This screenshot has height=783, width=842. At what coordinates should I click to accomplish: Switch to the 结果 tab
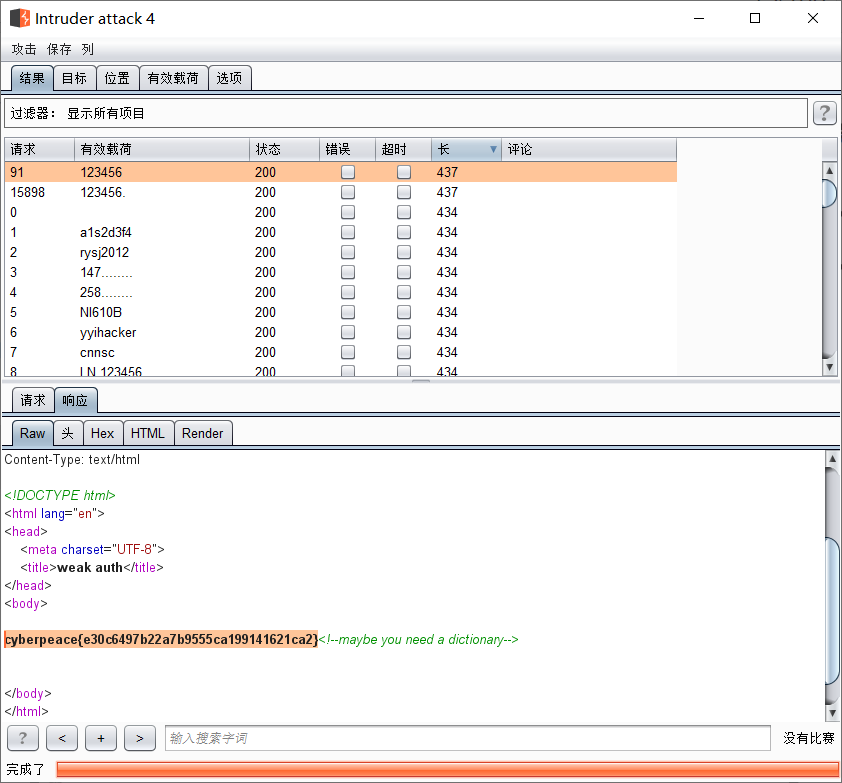[32, 78]
